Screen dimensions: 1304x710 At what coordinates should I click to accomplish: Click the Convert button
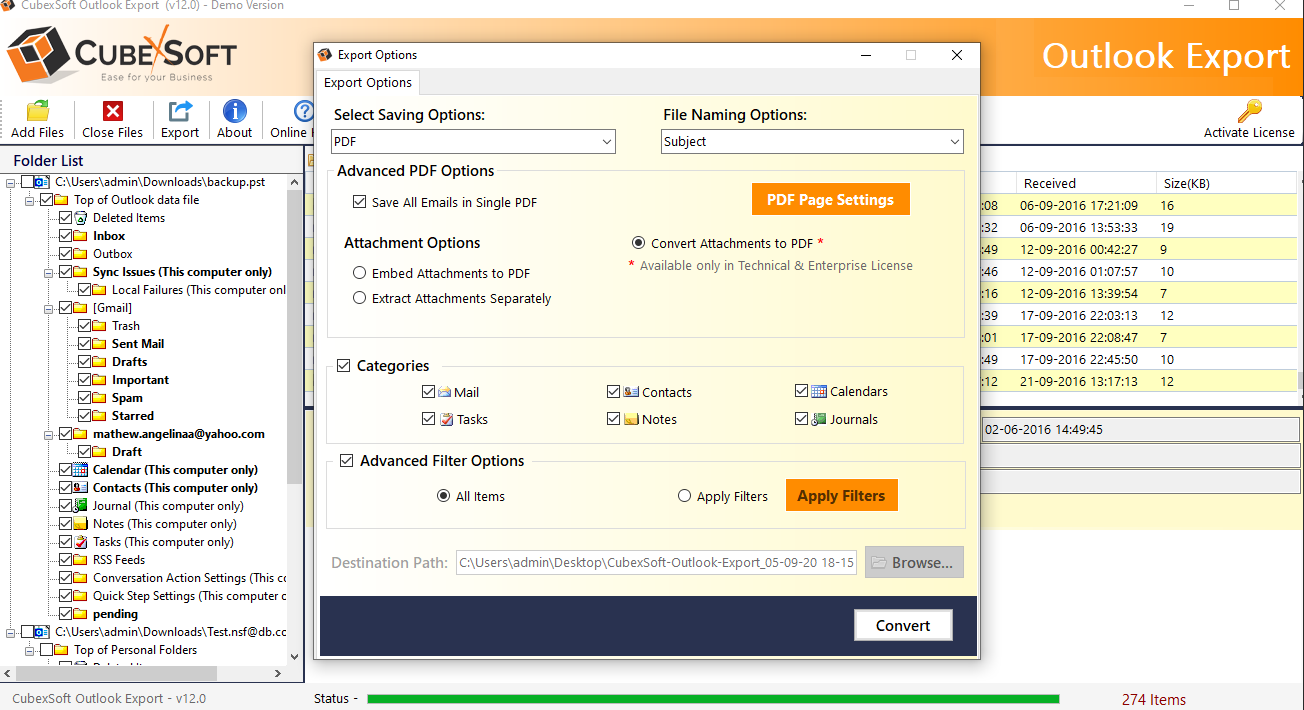coord(903,625)
